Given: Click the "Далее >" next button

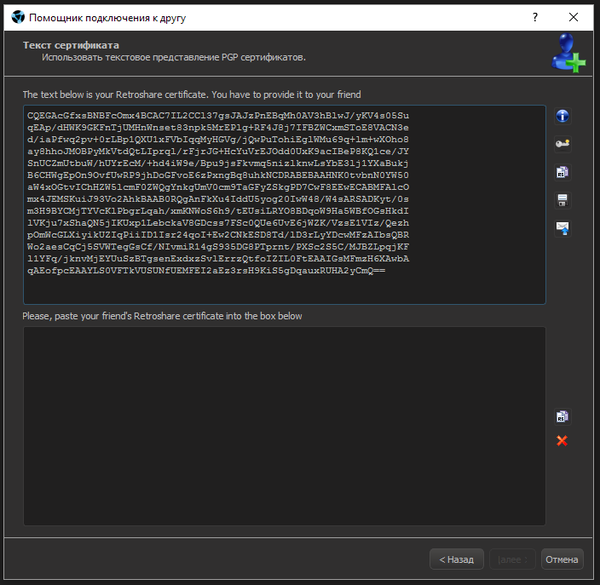Looking at the screenshot, I should pos(512,559).
